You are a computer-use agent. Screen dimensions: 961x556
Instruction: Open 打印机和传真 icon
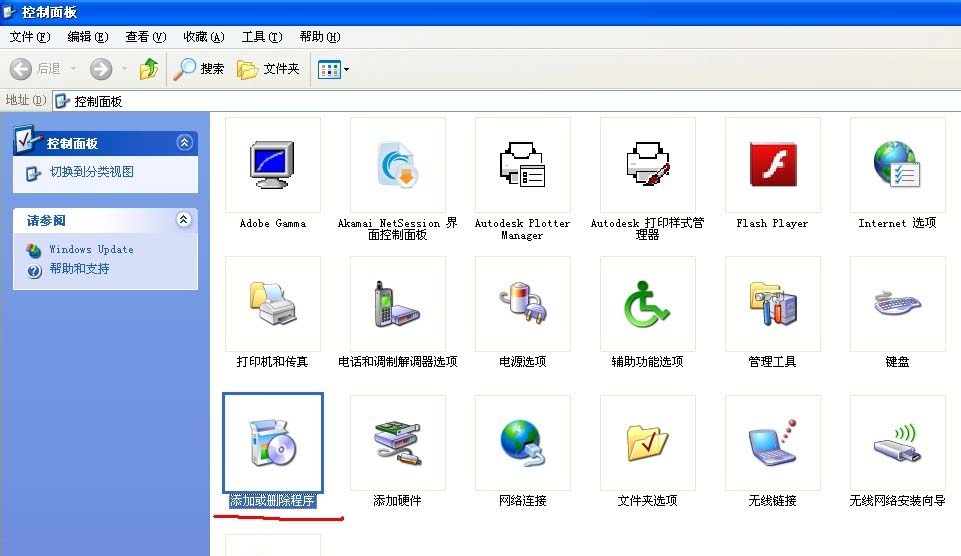click(x=273, y=304)
